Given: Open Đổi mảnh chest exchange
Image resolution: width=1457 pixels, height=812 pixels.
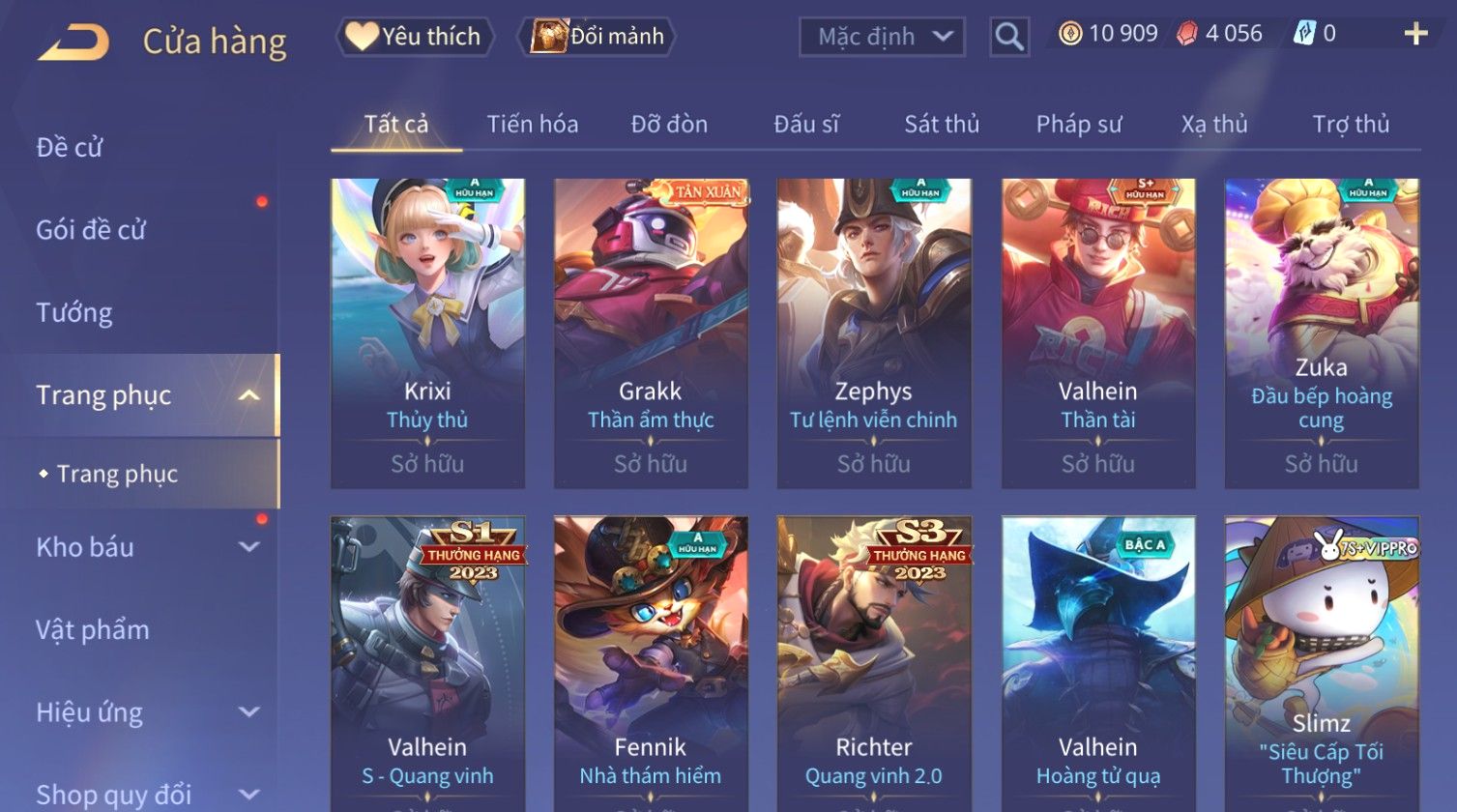Looking at the screenshot, I should 597,37.
